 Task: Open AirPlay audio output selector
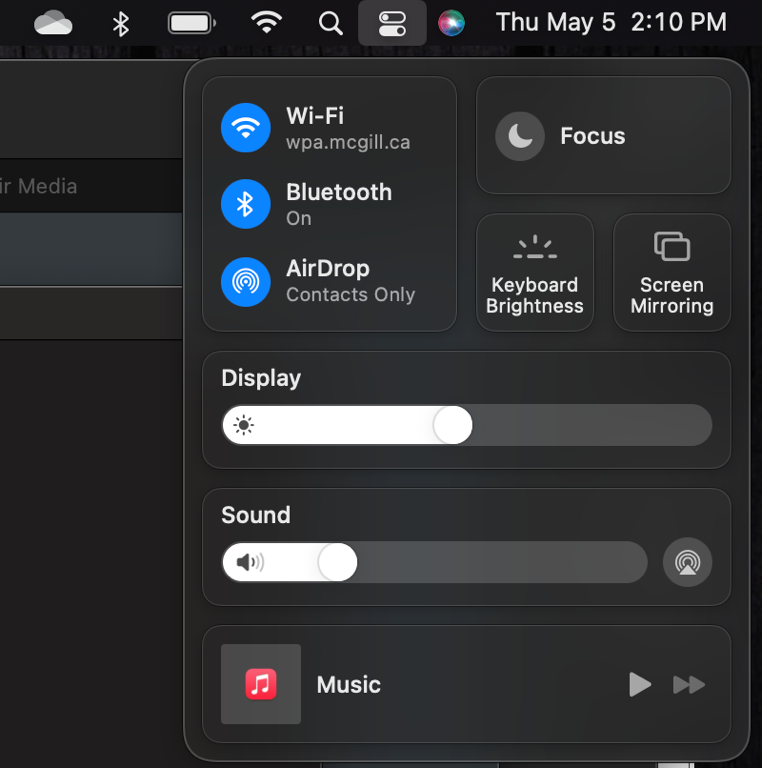[x=688, y=562]
